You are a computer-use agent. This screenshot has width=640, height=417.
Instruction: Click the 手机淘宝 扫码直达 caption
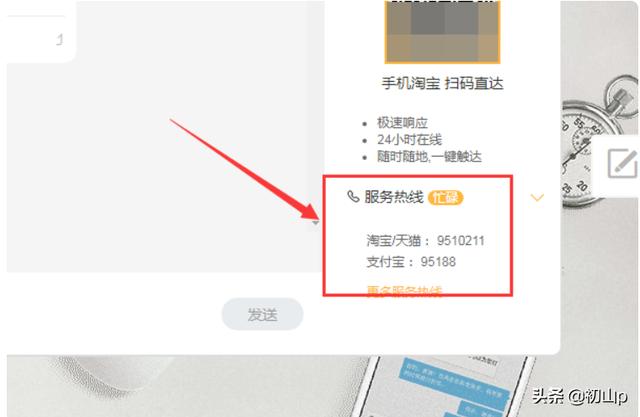click(x=442, y=83)
